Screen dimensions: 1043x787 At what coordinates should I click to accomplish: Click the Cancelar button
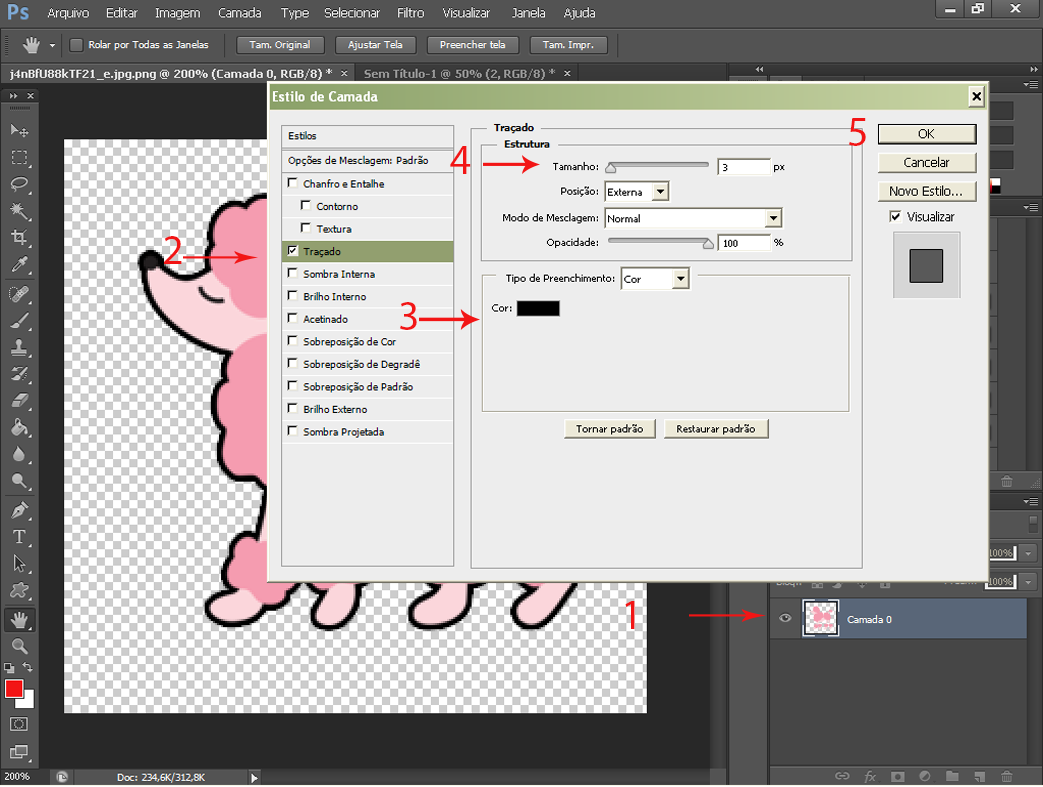[927, 162]
